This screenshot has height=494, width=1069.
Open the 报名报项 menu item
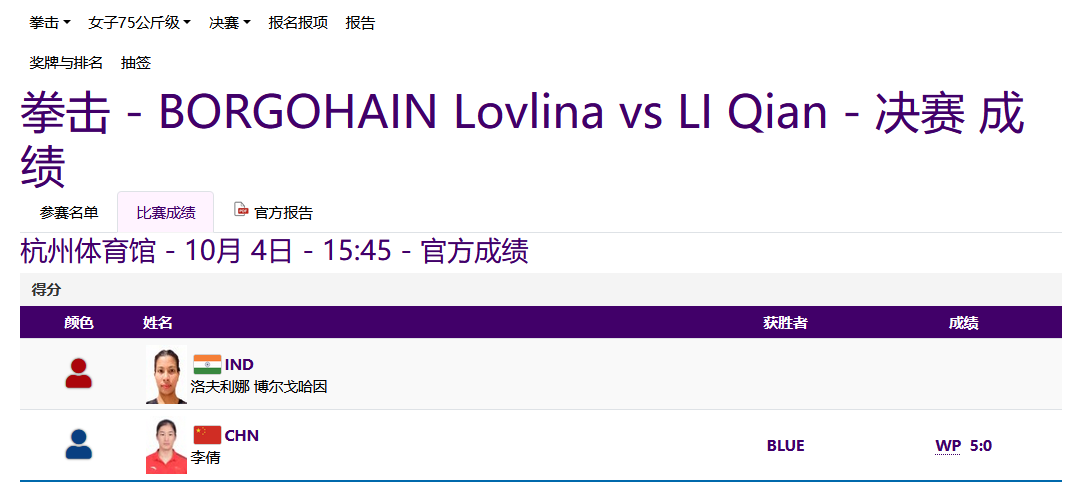coord(298,23)
